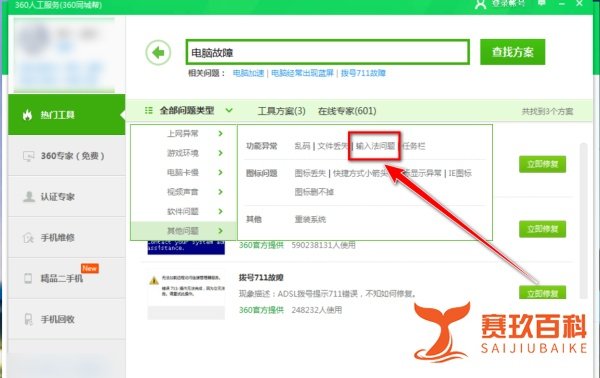Screen dimensions: 600x378
Task: Minimize the 360人工服务 window
Action: [561, 3]
